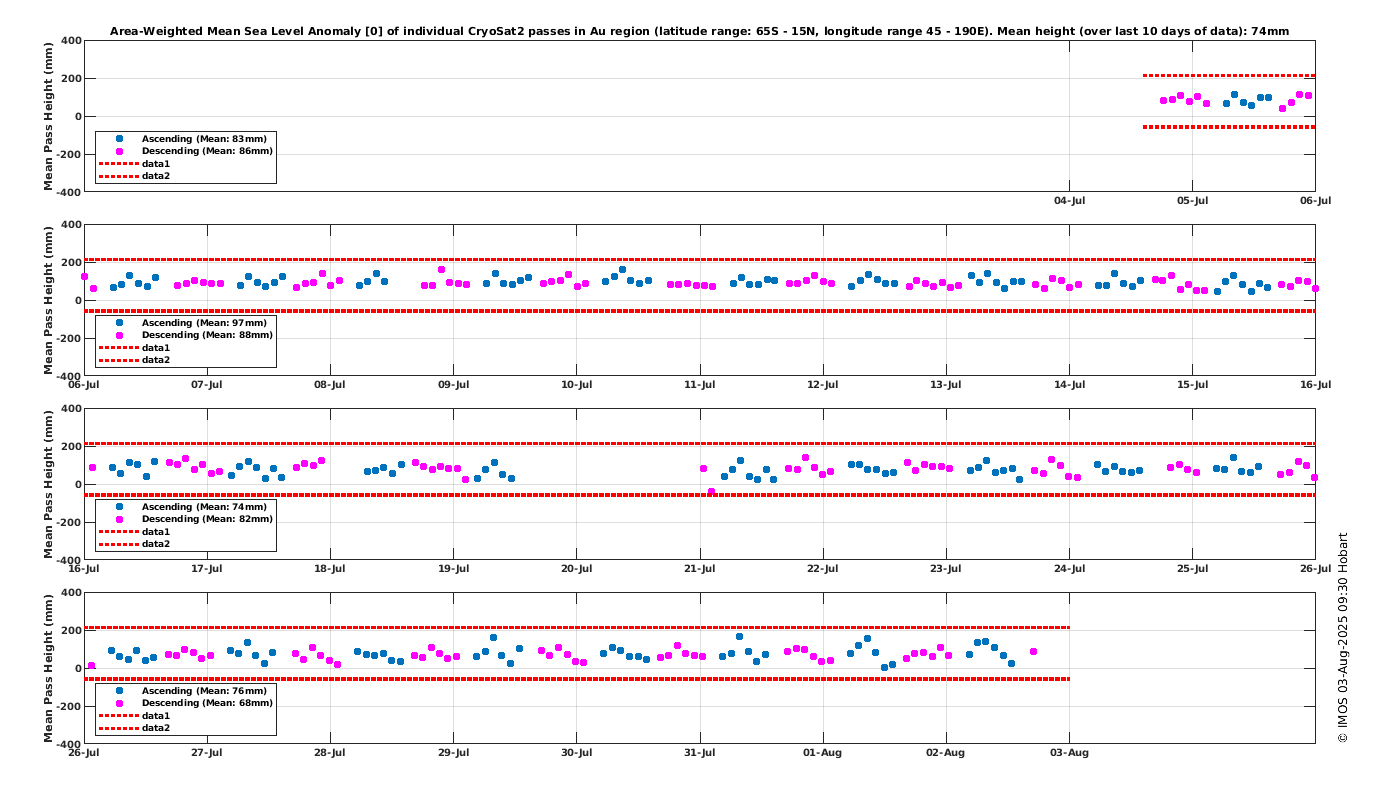Click the '21-Jul' date tick label

tap(700, 569)
